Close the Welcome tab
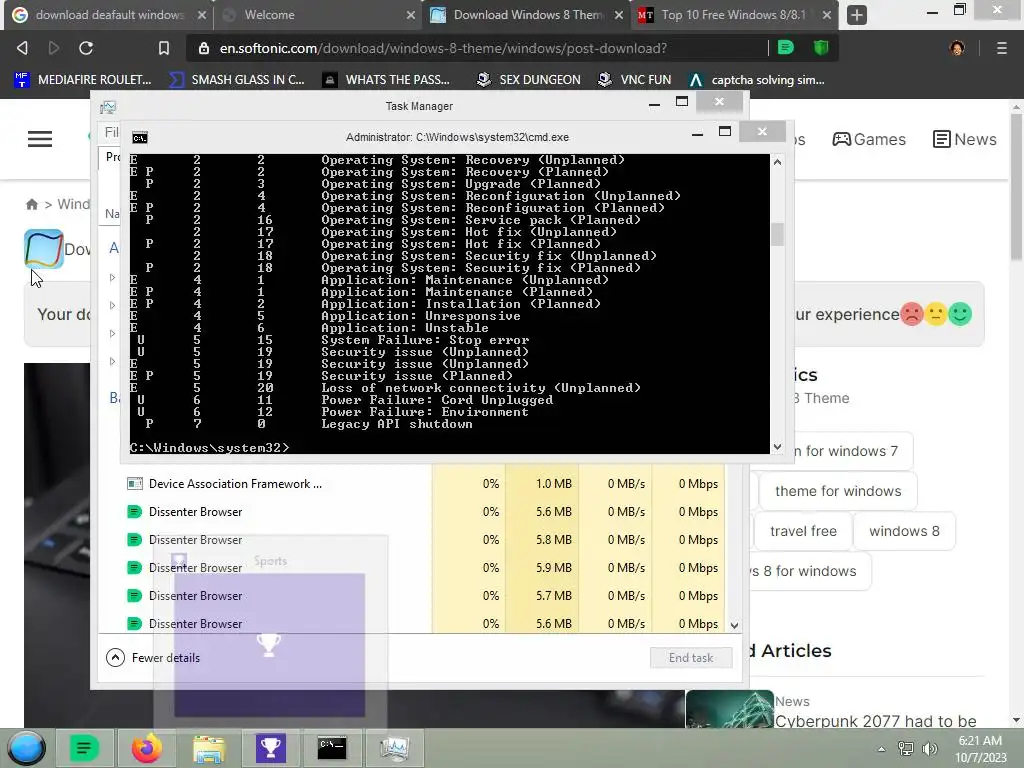The width and height of the screenshot is (1024, 768). [410, 15]
